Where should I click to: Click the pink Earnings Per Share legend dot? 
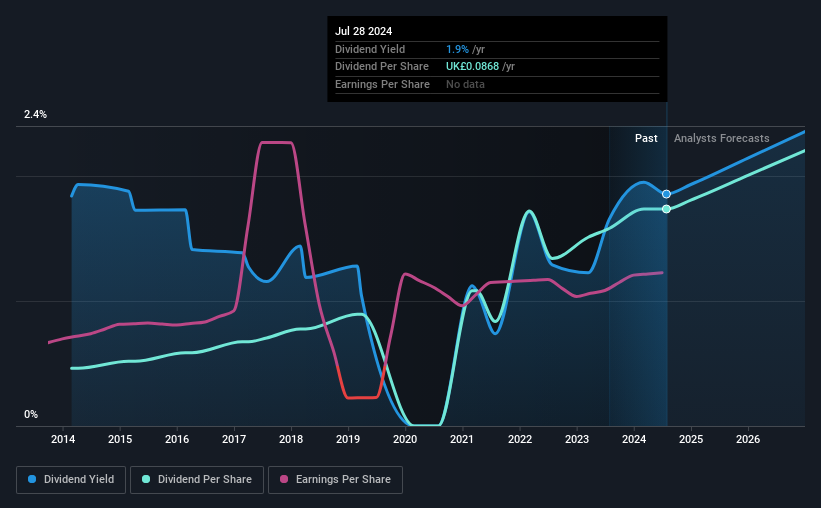(284, 479)
